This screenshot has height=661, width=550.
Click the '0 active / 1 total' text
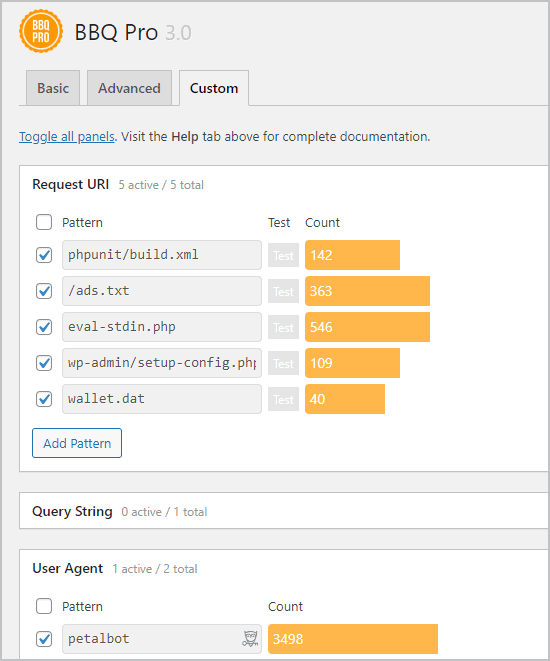coord(164,512)
